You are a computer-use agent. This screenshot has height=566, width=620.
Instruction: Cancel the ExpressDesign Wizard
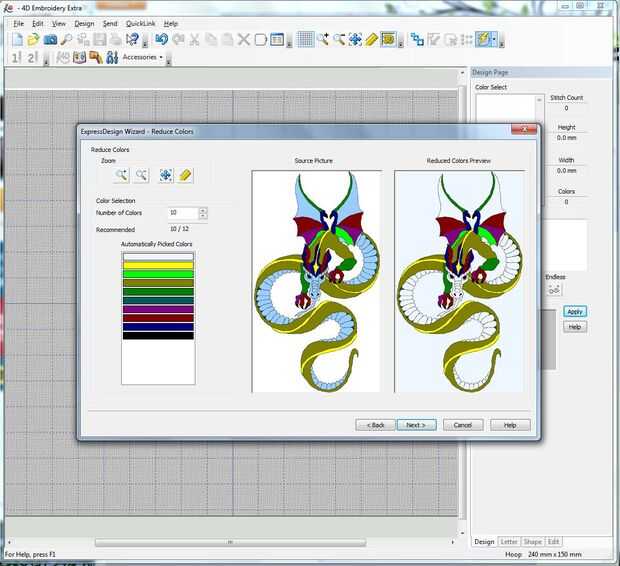click(x=463, y=425)
